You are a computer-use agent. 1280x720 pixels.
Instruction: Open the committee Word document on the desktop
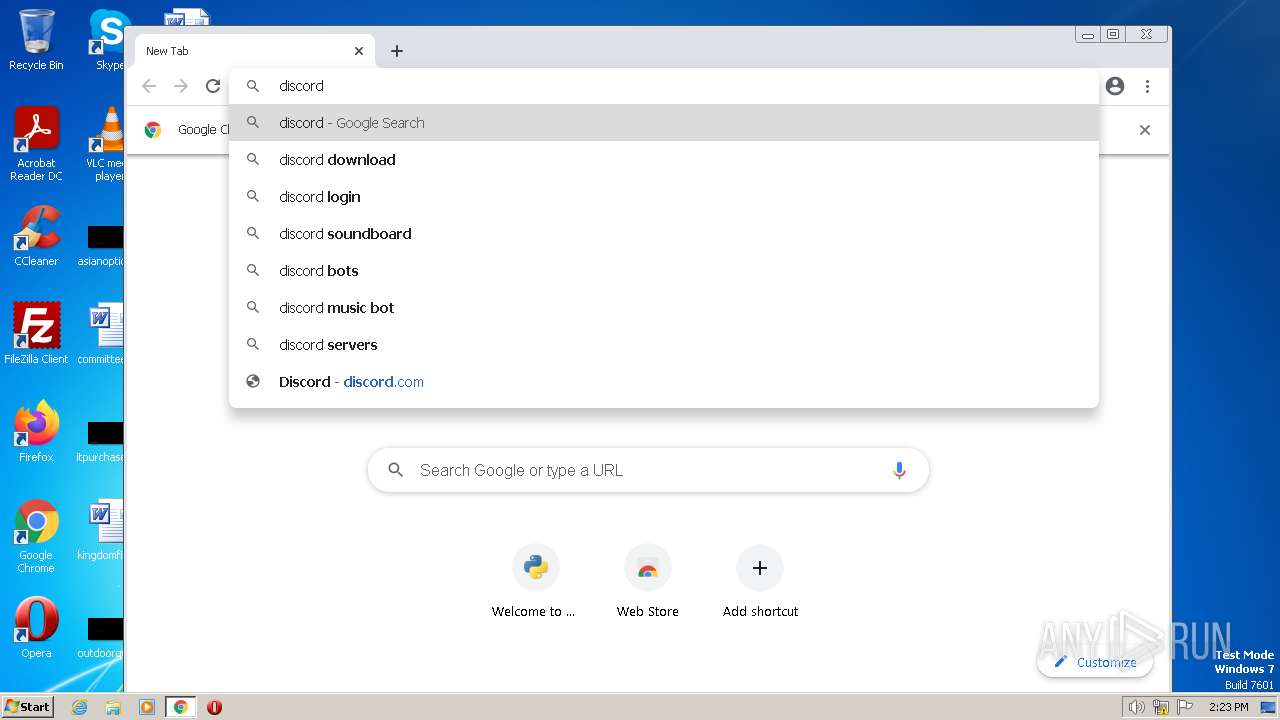coord(102,334)
